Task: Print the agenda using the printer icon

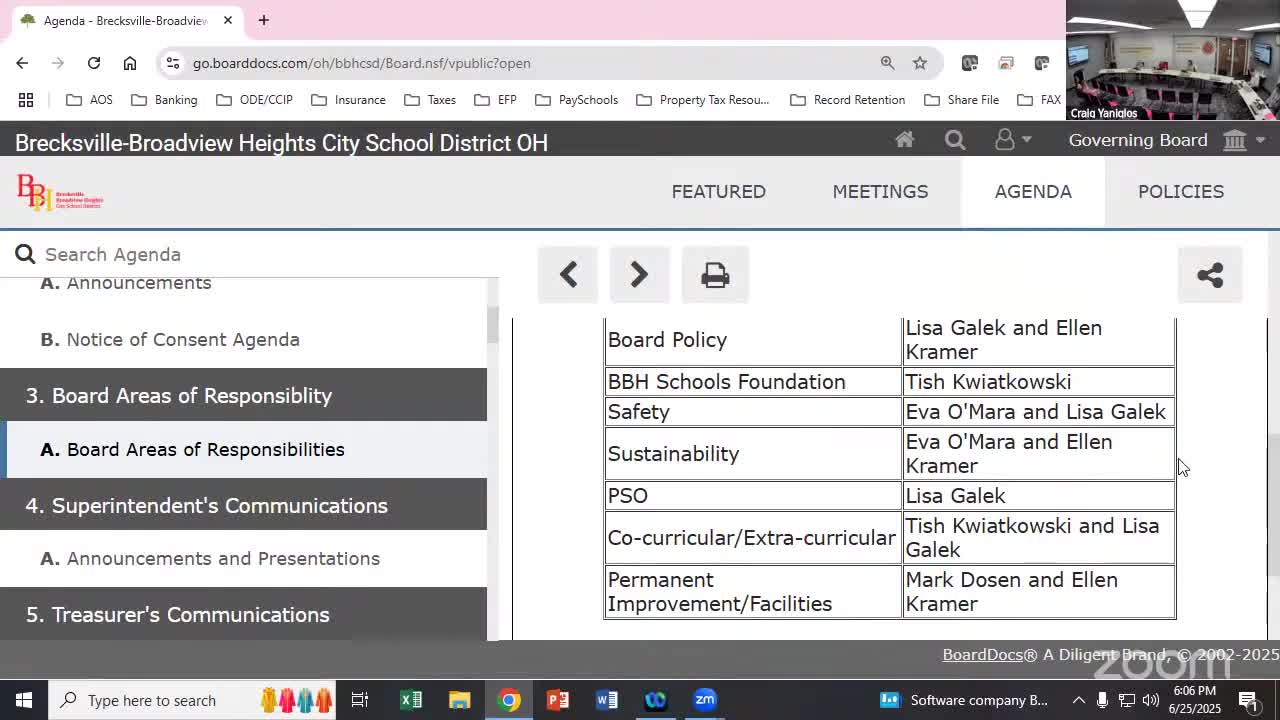Action: coord(715,275)
